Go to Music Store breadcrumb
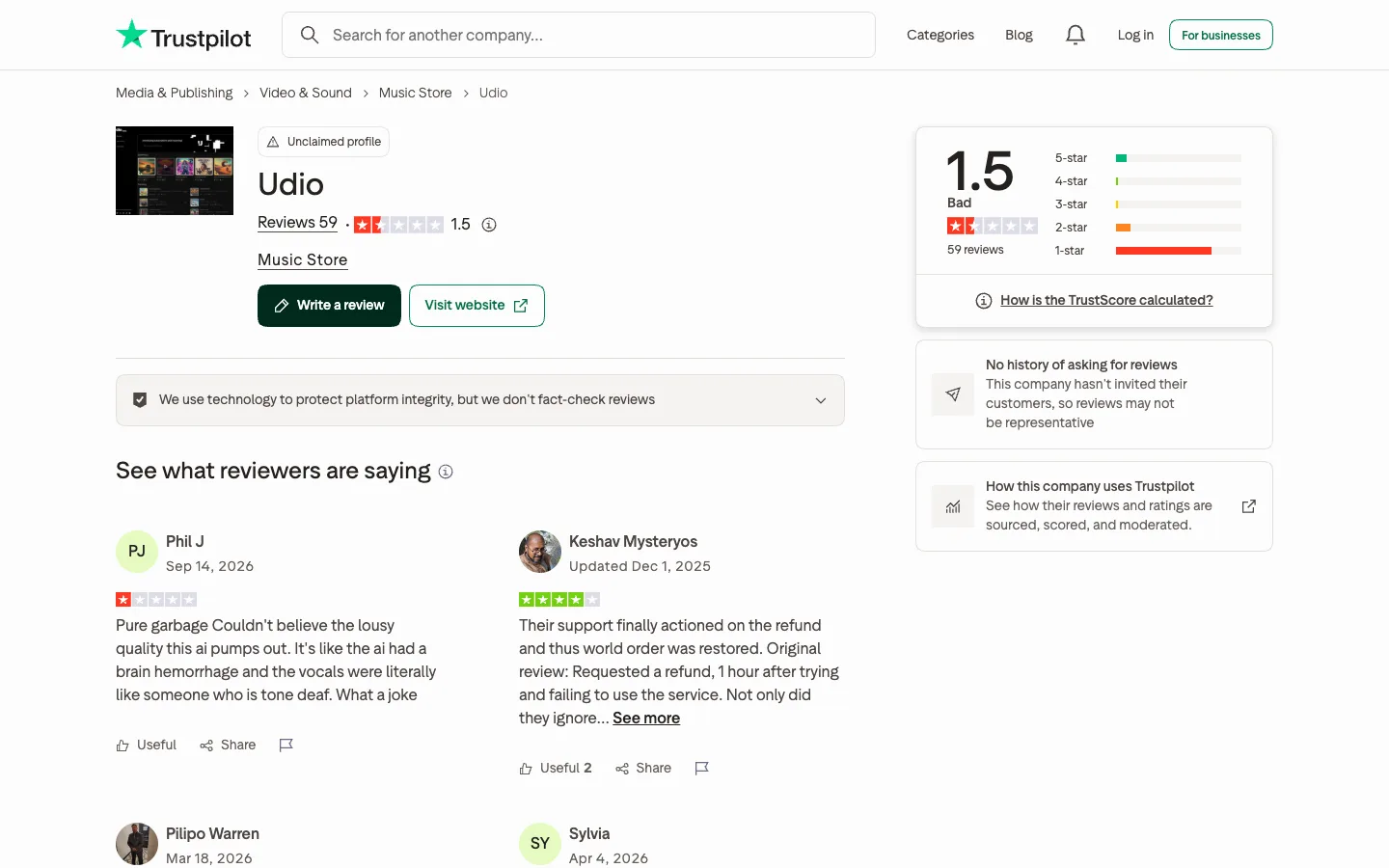Viewport: 1389px width, 868px height. click(x=416, y=93)
